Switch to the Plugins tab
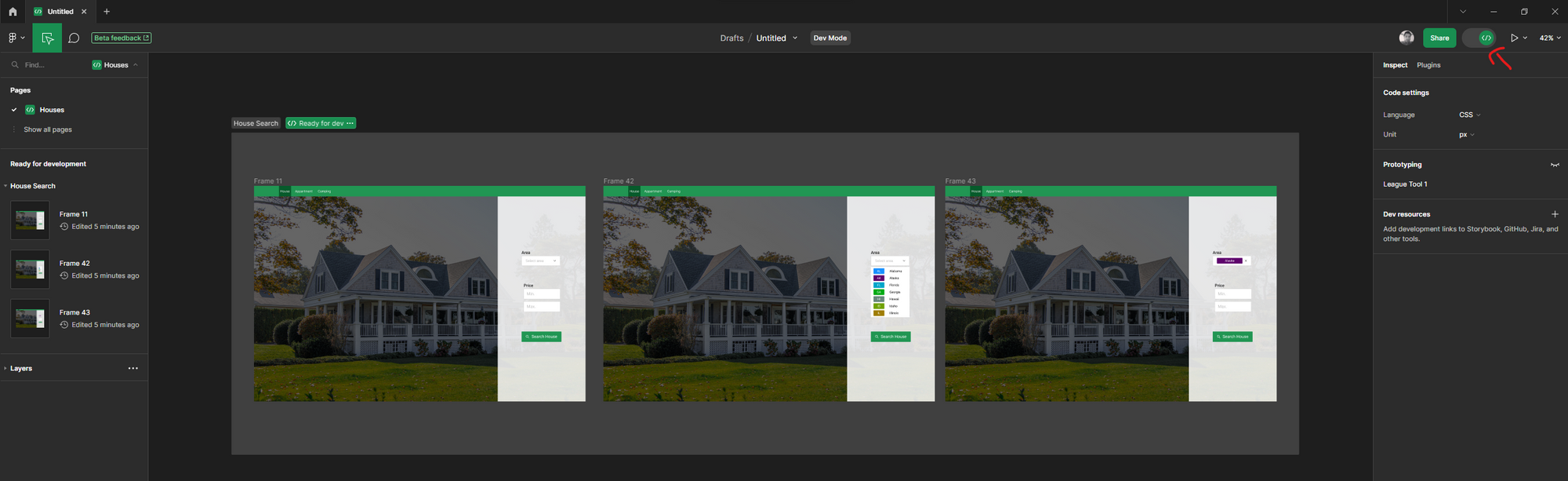The width and height of the screenshot is (1568, 481). [x=1428, y=65]
